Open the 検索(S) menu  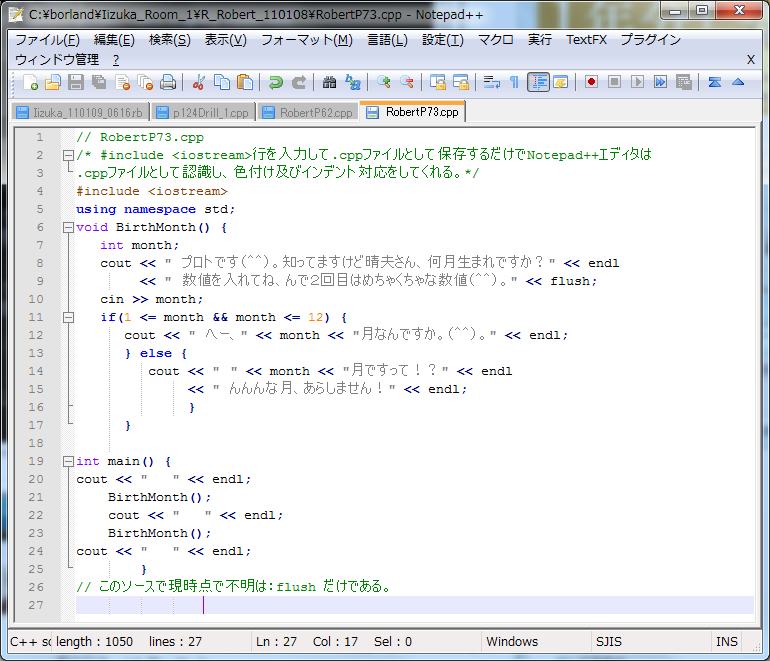click(x=169, y=40)
